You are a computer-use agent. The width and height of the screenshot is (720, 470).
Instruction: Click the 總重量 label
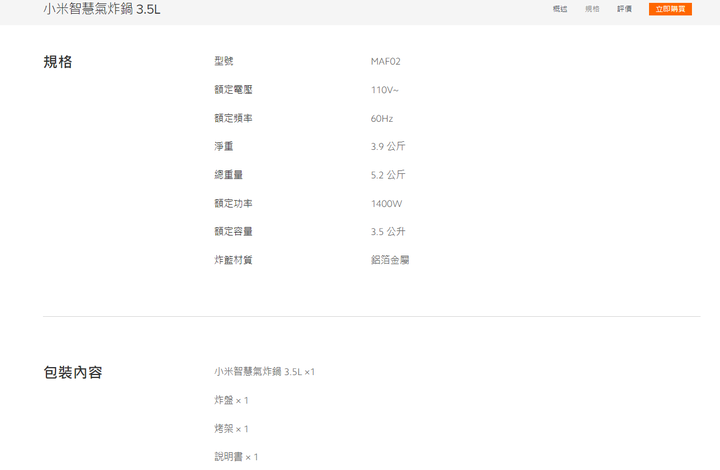point(228,175)
